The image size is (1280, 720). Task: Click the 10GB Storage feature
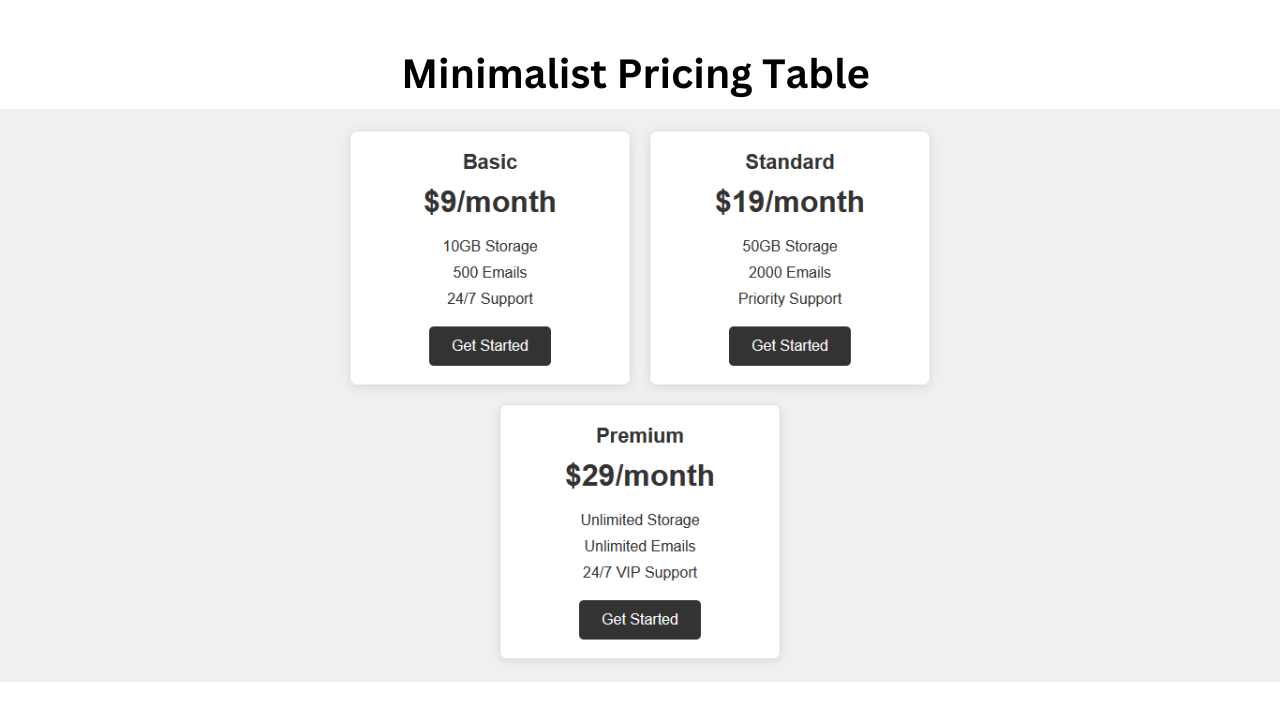coord(490,246)
